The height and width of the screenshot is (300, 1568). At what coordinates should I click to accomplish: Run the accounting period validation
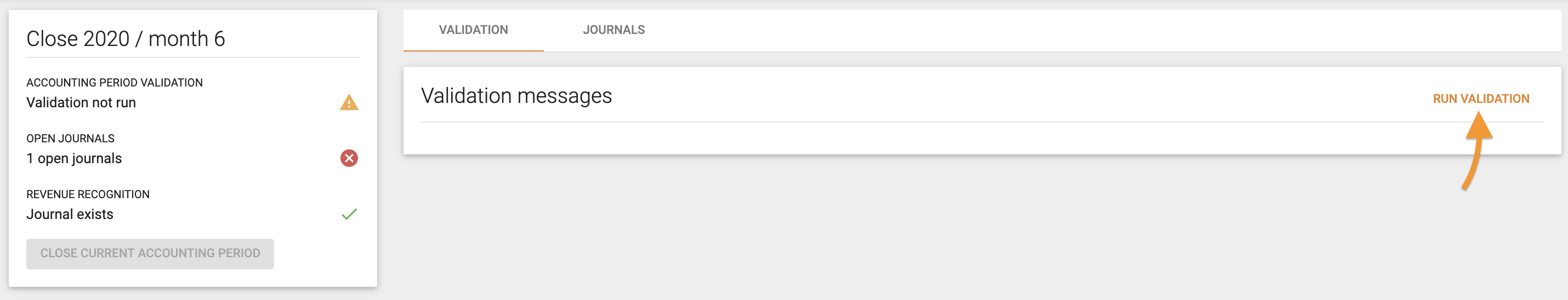(1480, 99)
